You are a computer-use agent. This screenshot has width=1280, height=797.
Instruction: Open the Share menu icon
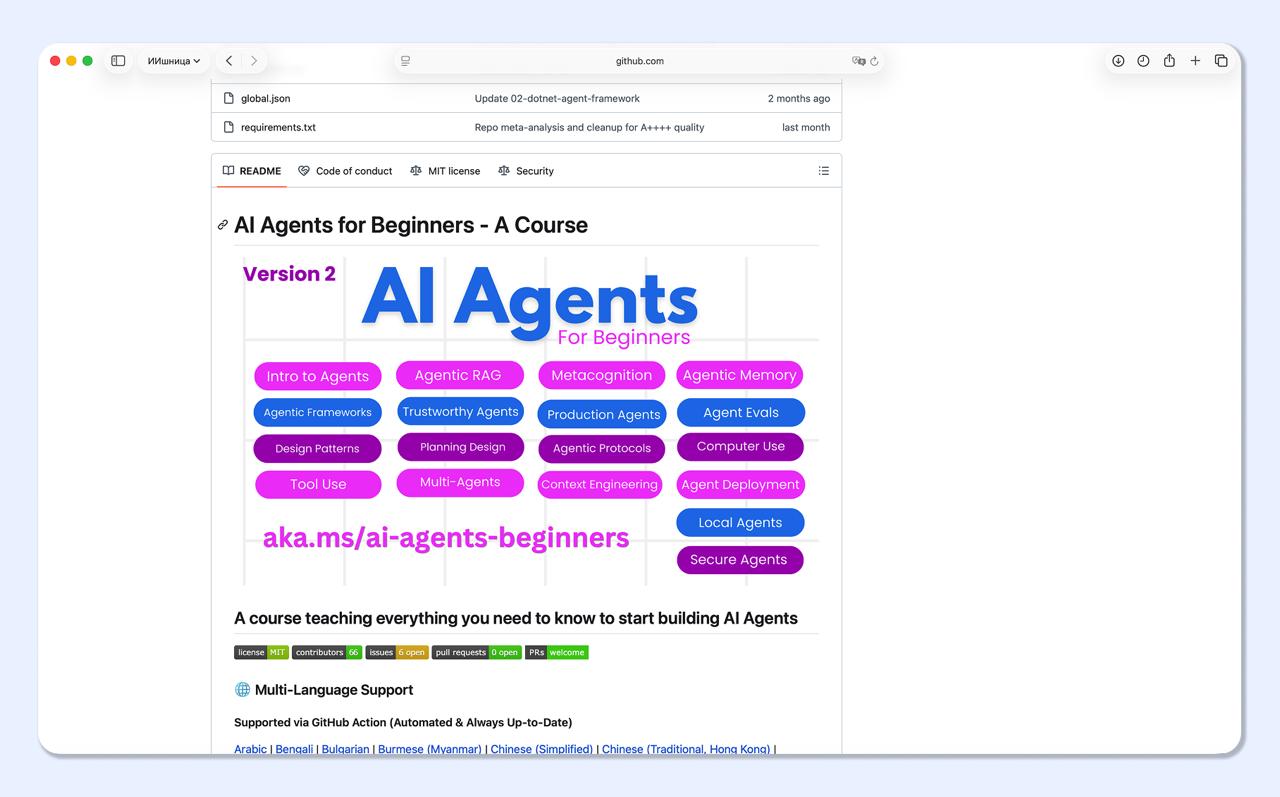(x=1169, y=61)
